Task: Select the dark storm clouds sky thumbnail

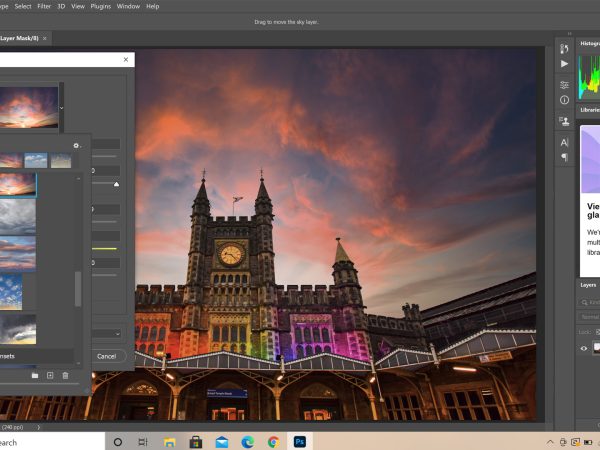Action: [18, 329]
